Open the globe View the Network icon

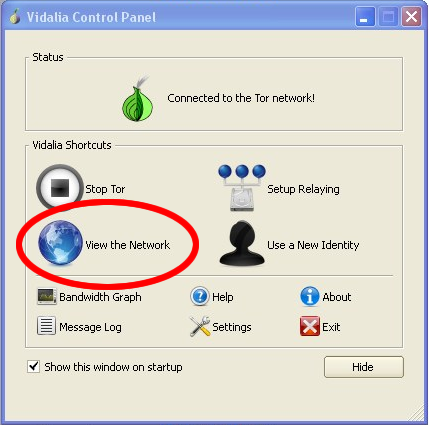pos(60,243)
